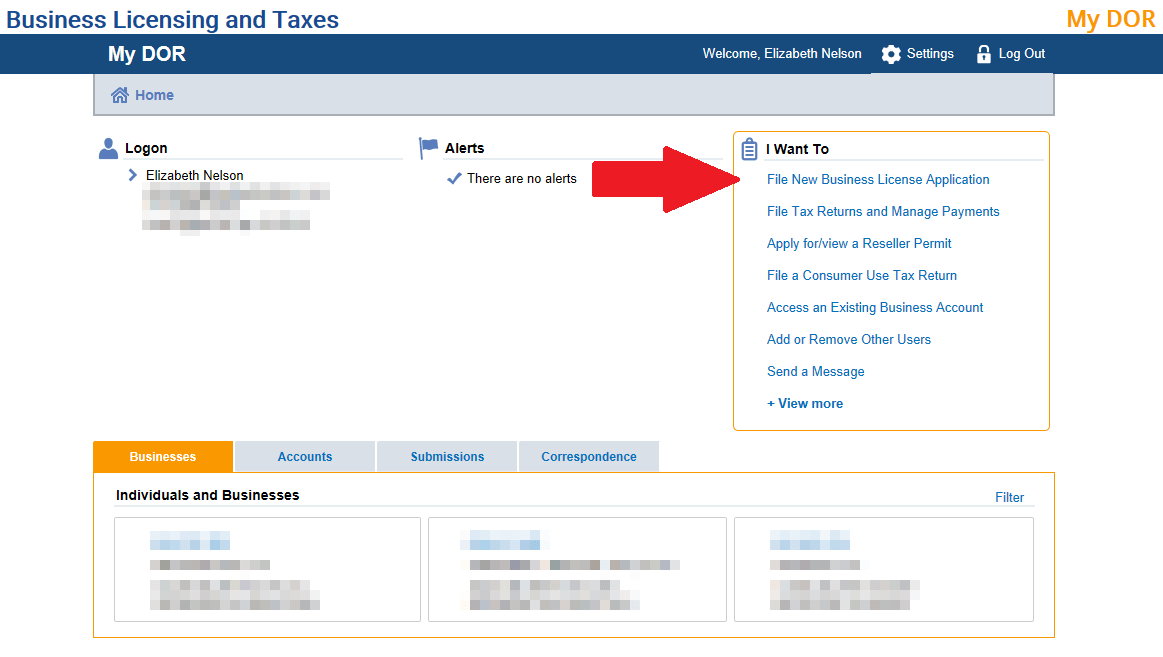Click the first blurred business card

pos(267,569)
